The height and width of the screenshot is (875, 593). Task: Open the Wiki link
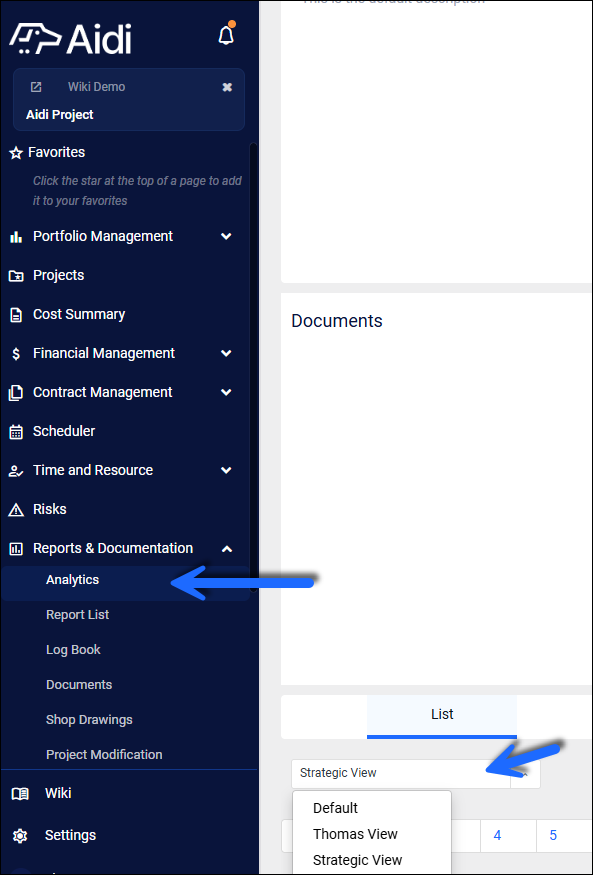pos(58,794)
